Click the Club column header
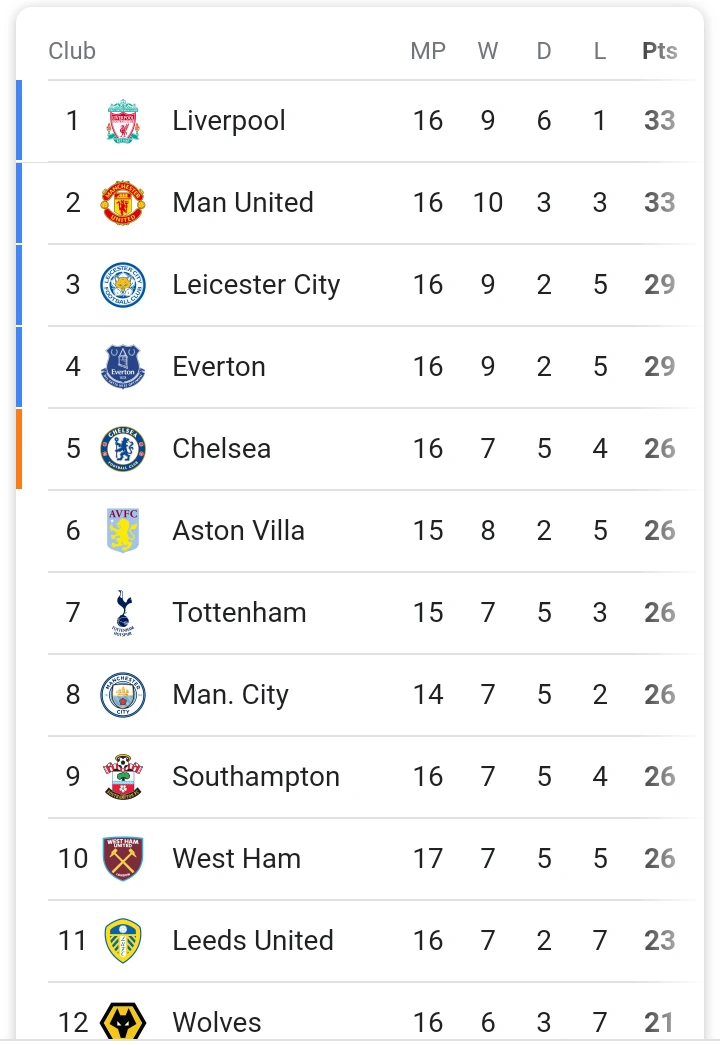 pyautogui.click(x=72, y=51)
